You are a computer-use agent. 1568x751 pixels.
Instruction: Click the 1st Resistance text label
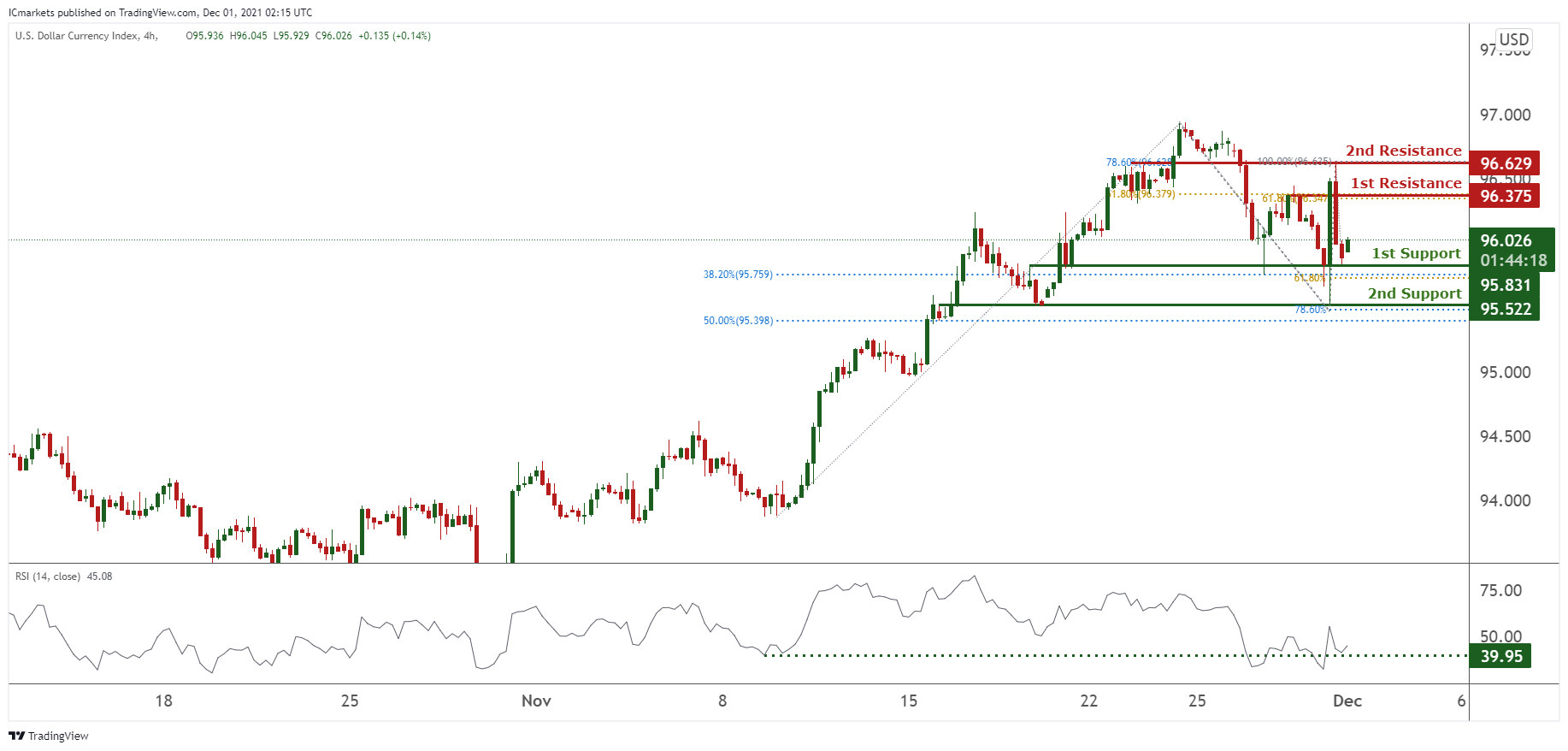tap(1406, 183)
